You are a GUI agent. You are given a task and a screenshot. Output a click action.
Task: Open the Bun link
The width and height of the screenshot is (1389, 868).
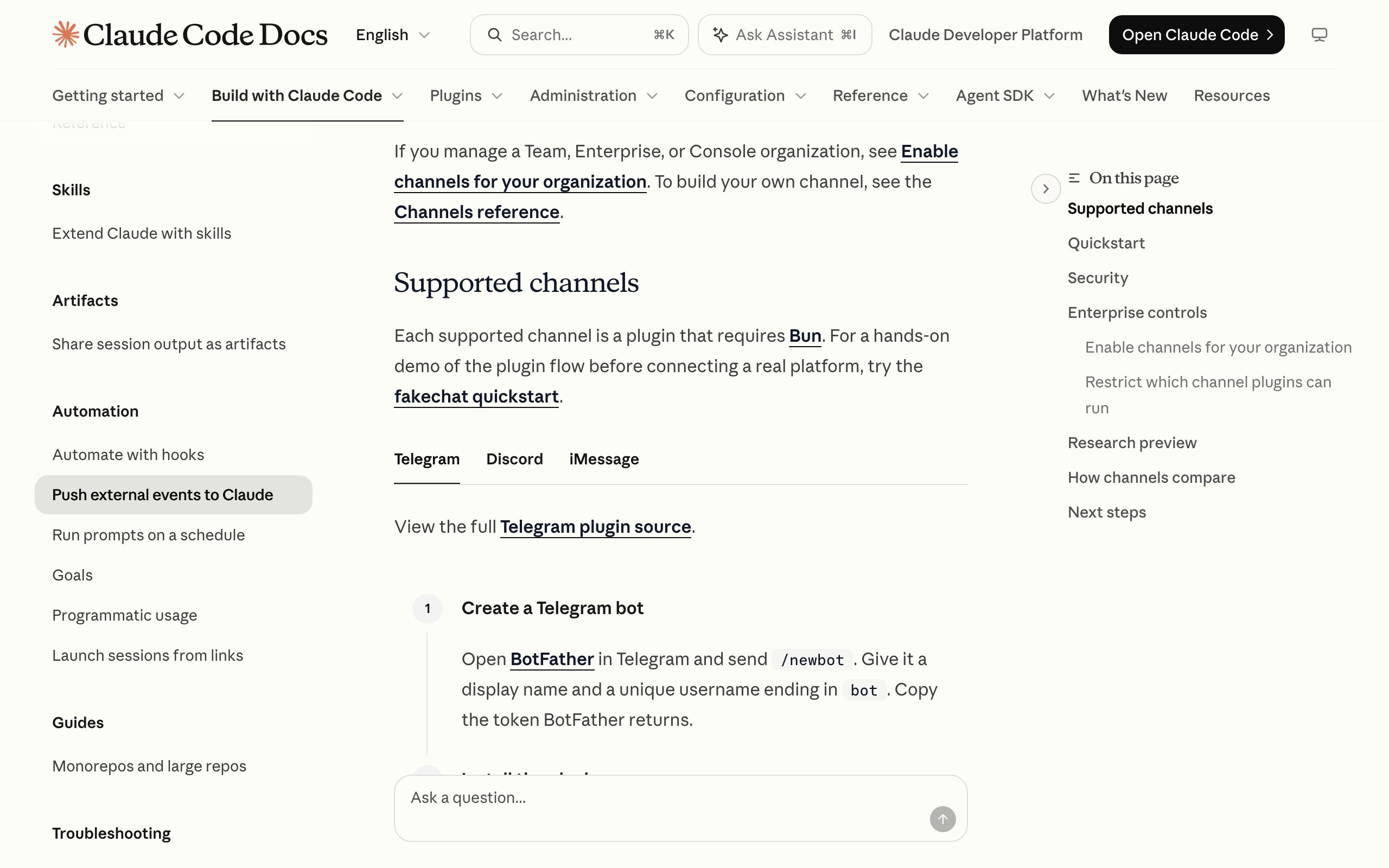tap(805, 336)
